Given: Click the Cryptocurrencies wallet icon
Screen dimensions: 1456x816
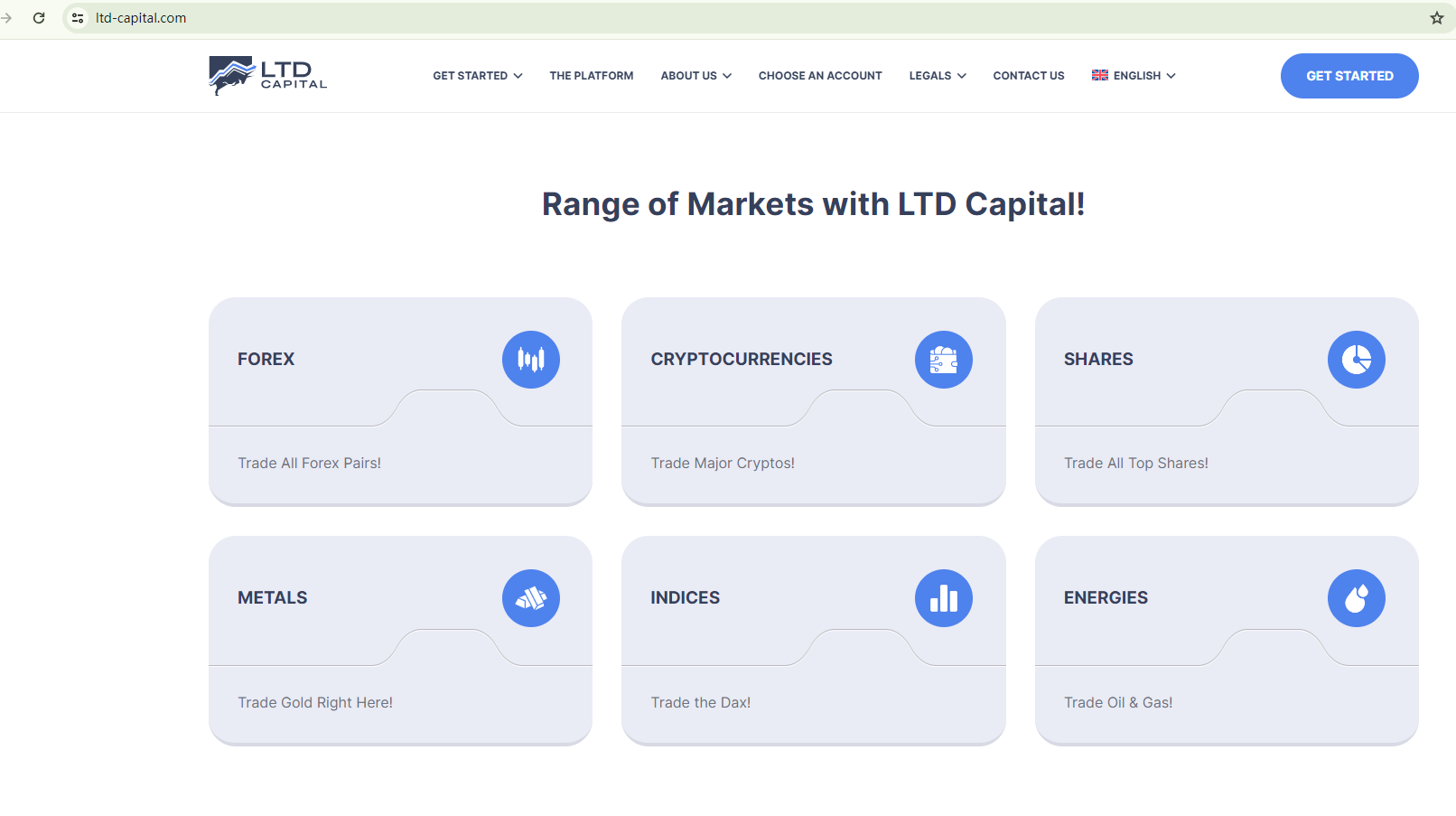Looking at the screenshot, I should pos(944,360).
